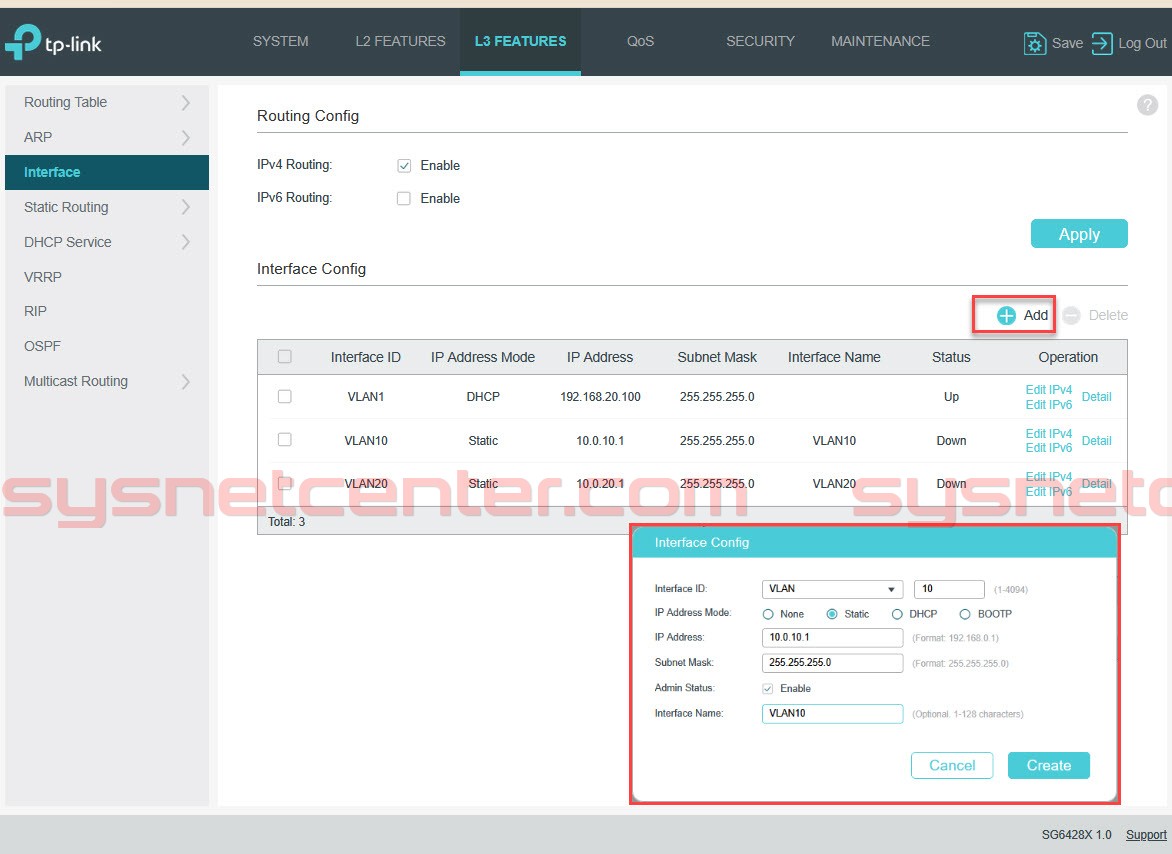Open the help question mark icon

(x=1147, y=105)
